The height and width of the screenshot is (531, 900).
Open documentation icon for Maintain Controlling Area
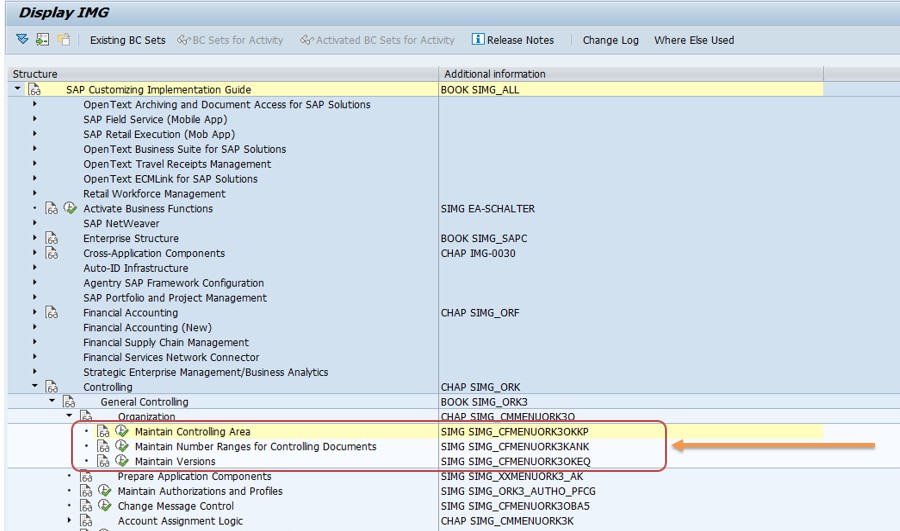point(103,432)
